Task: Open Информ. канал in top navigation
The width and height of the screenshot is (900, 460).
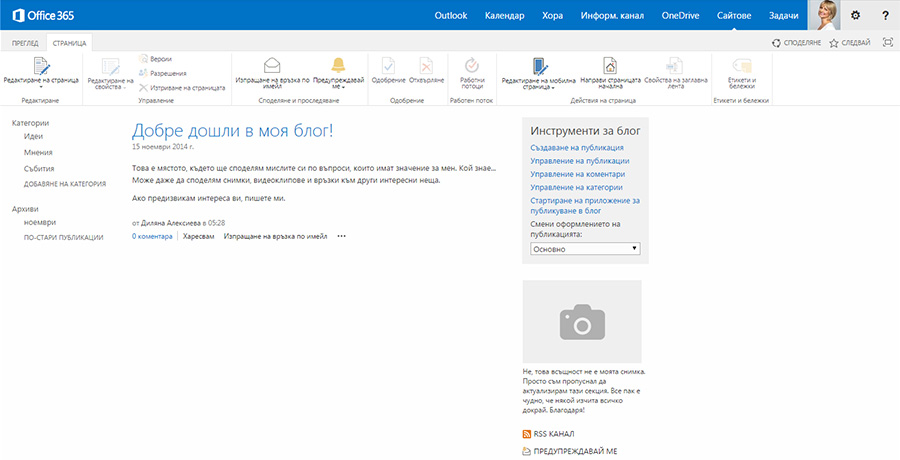Action: (x=612, y=16)
